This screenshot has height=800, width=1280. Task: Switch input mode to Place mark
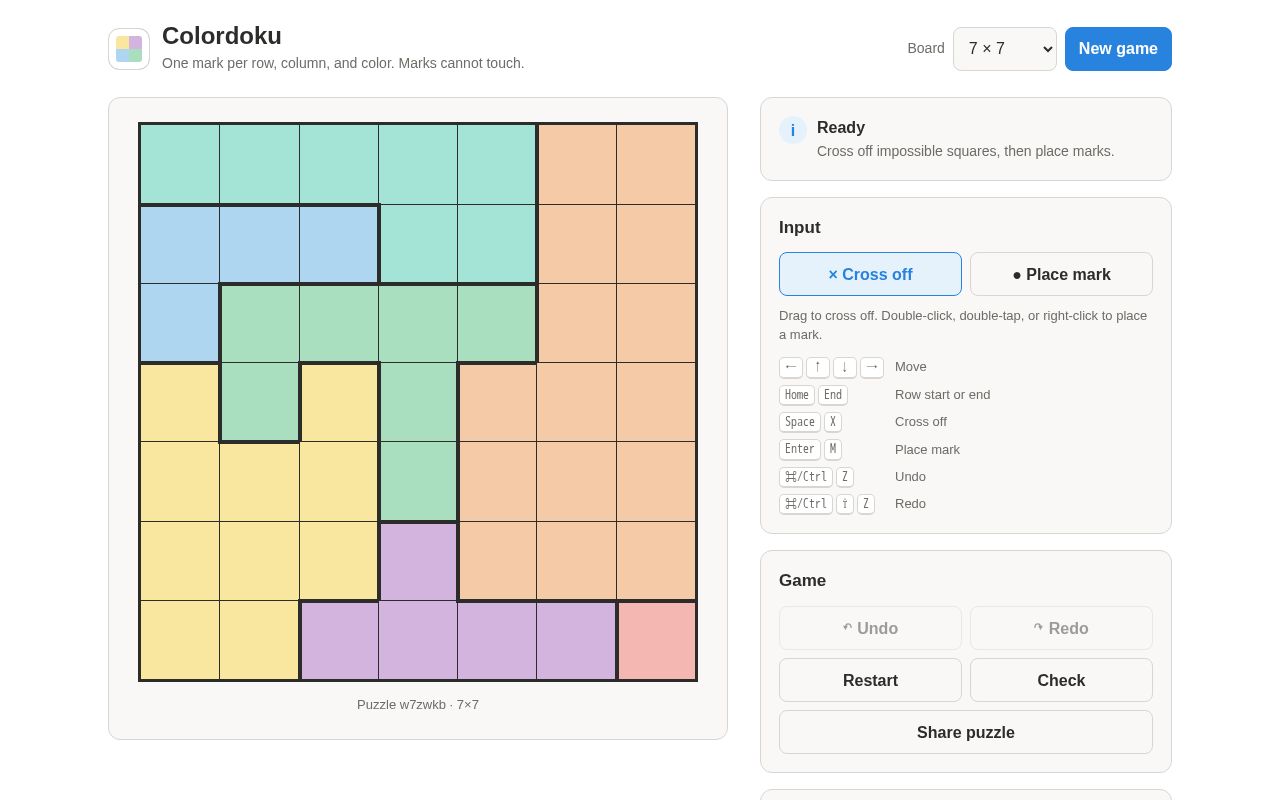pyautogui.click(x=1061, y=274)
